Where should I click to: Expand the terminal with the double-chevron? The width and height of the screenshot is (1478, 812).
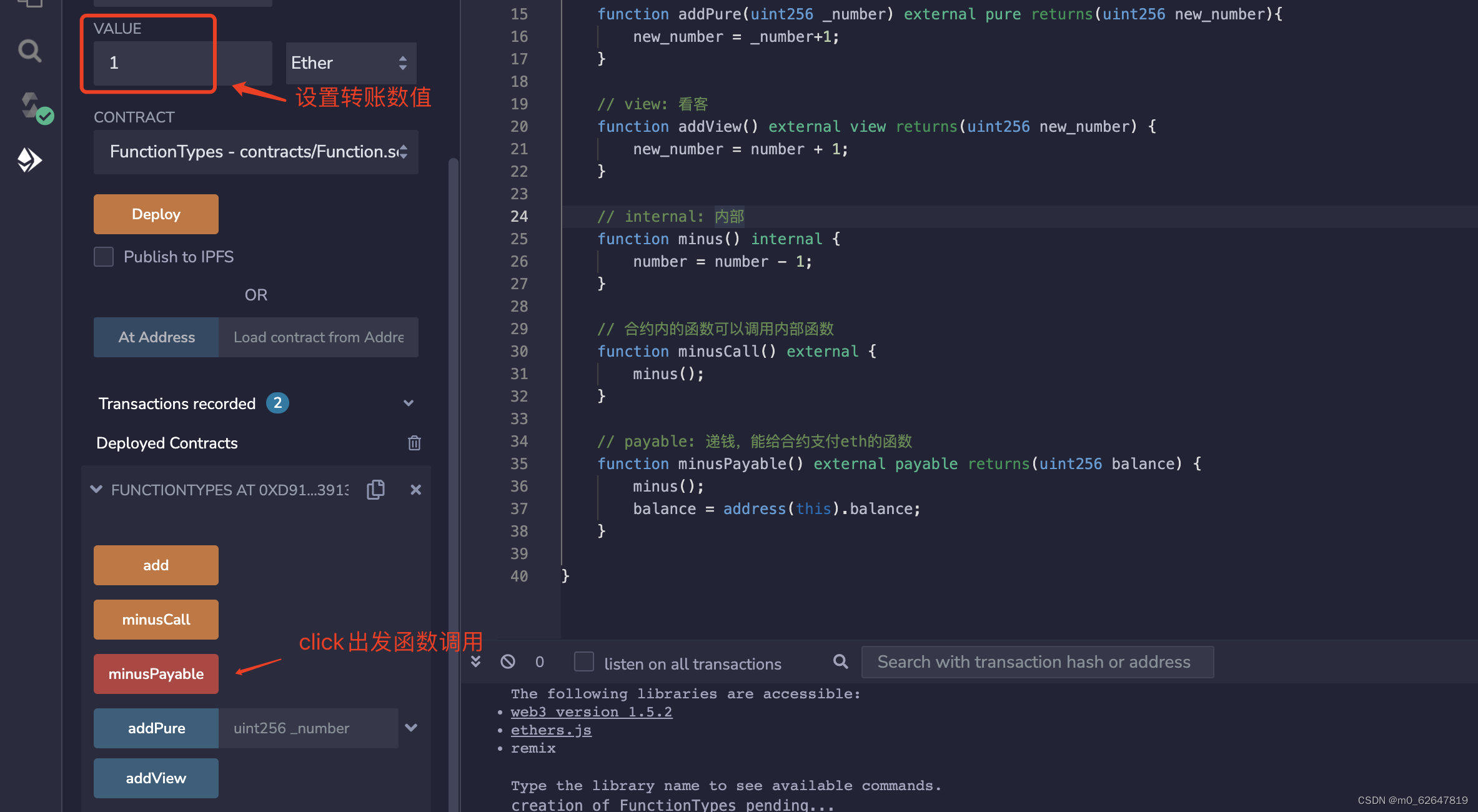click(x=476, y=661)
